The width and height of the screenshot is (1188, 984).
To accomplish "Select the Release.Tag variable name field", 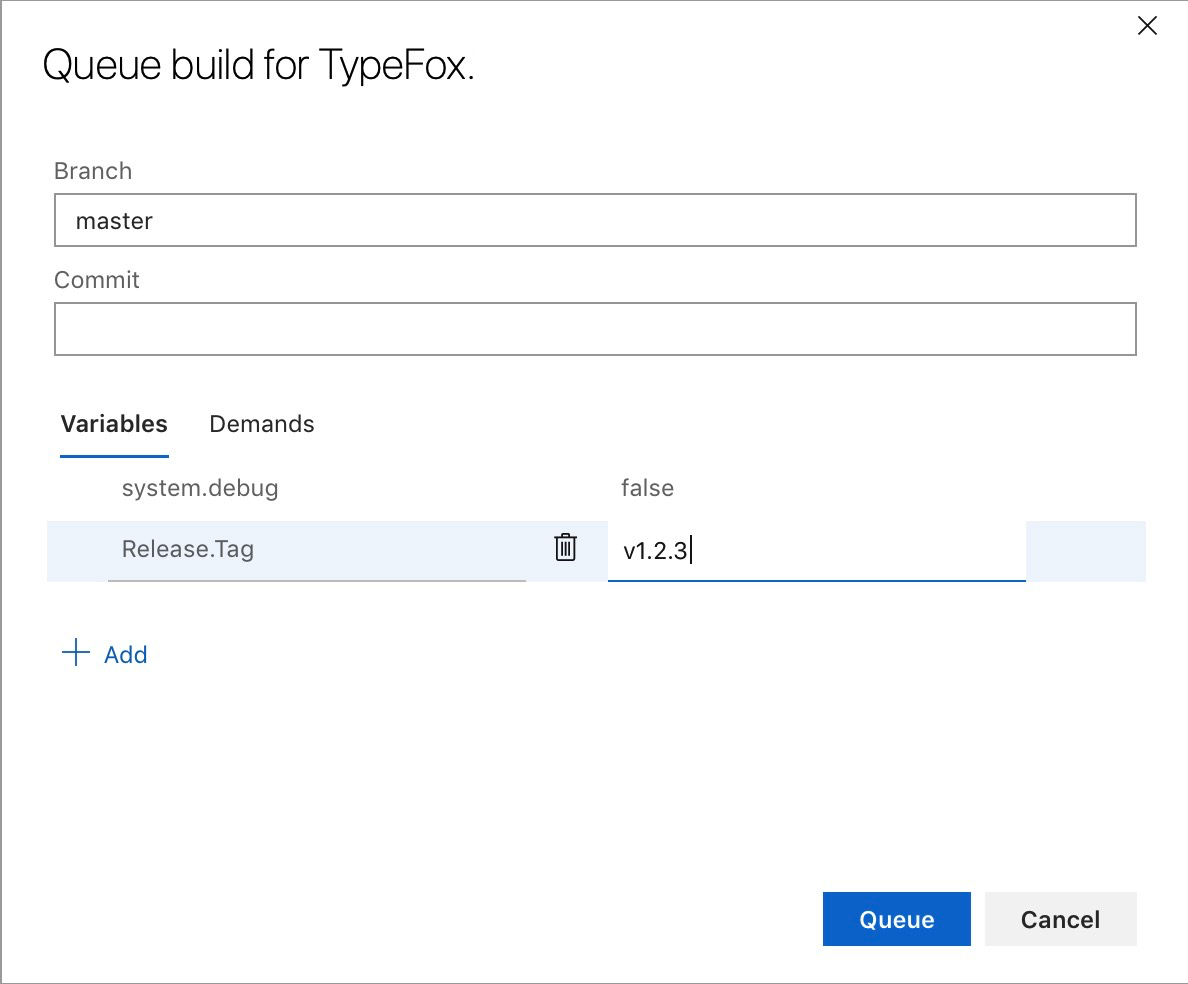I will pyautogui.click(x=317, y=550).
